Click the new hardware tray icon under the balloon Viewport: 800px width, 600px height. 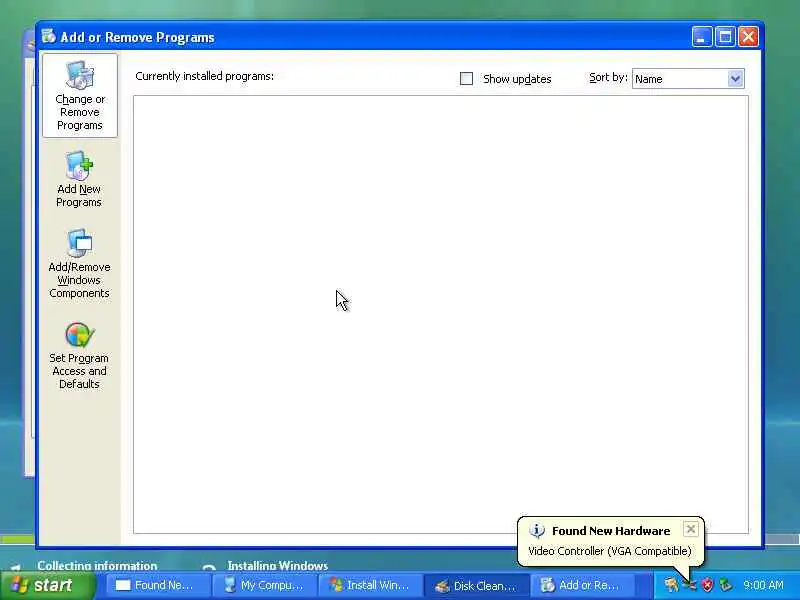[x=690, y=585]
